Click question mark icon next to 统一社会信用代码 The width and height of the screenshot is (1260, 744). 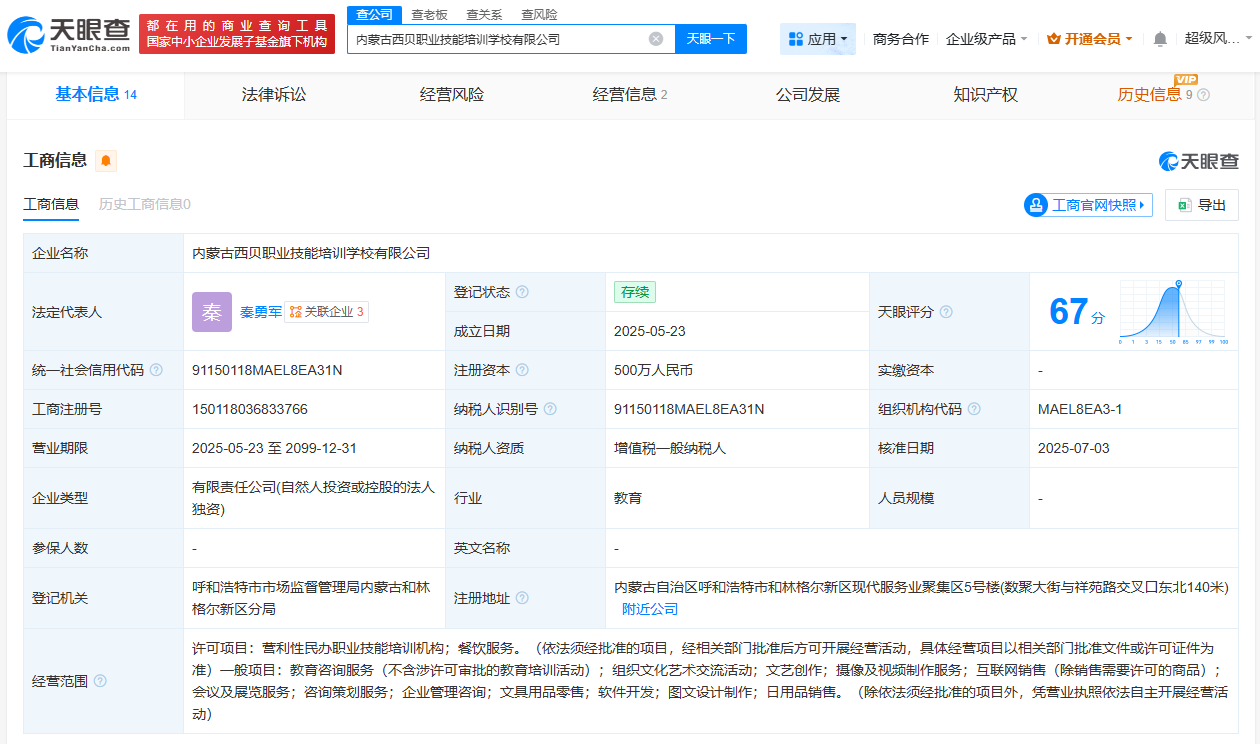[x=156, y=370]
